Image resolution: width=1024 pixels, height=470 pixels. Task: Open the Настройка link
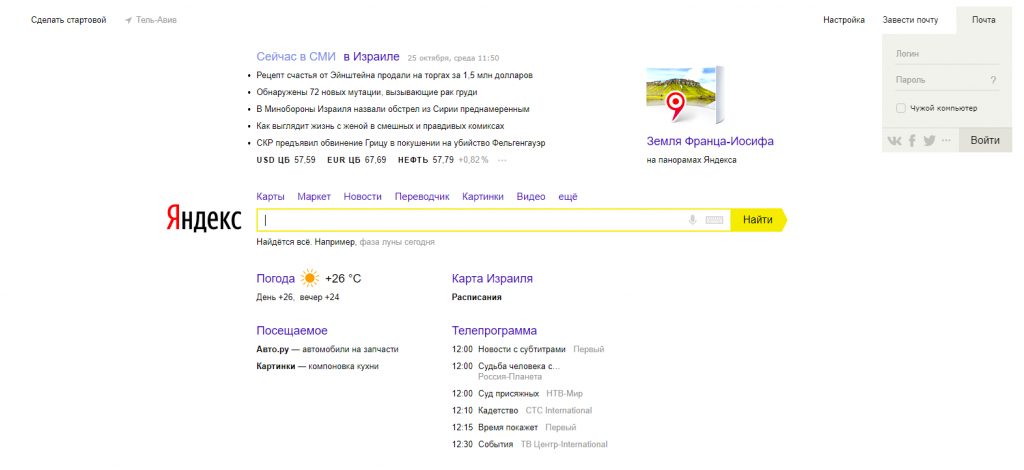click(x=844, y=20)
